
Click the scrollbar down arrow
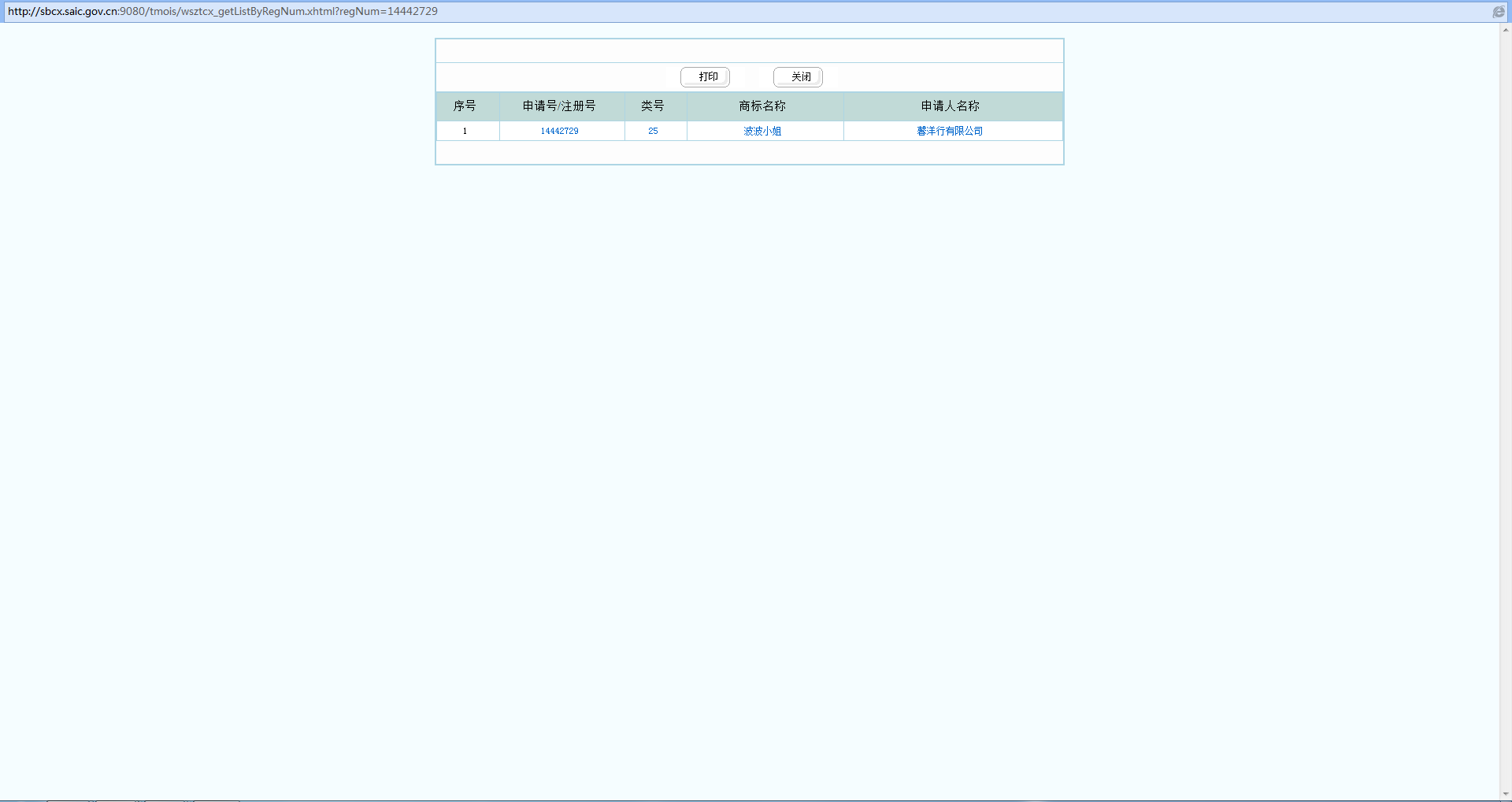pyautogui.click(x=1506, y=793)
